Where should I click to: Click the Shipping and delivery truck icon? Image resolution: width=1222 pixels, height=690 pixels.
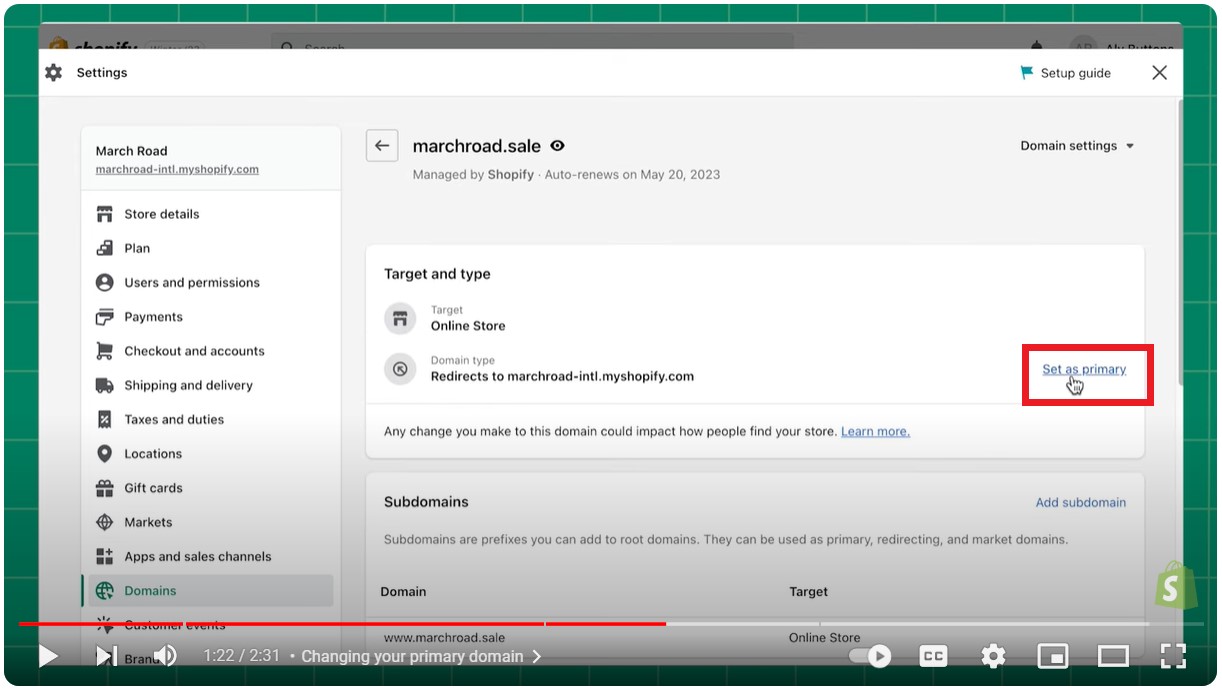(104, 385)
